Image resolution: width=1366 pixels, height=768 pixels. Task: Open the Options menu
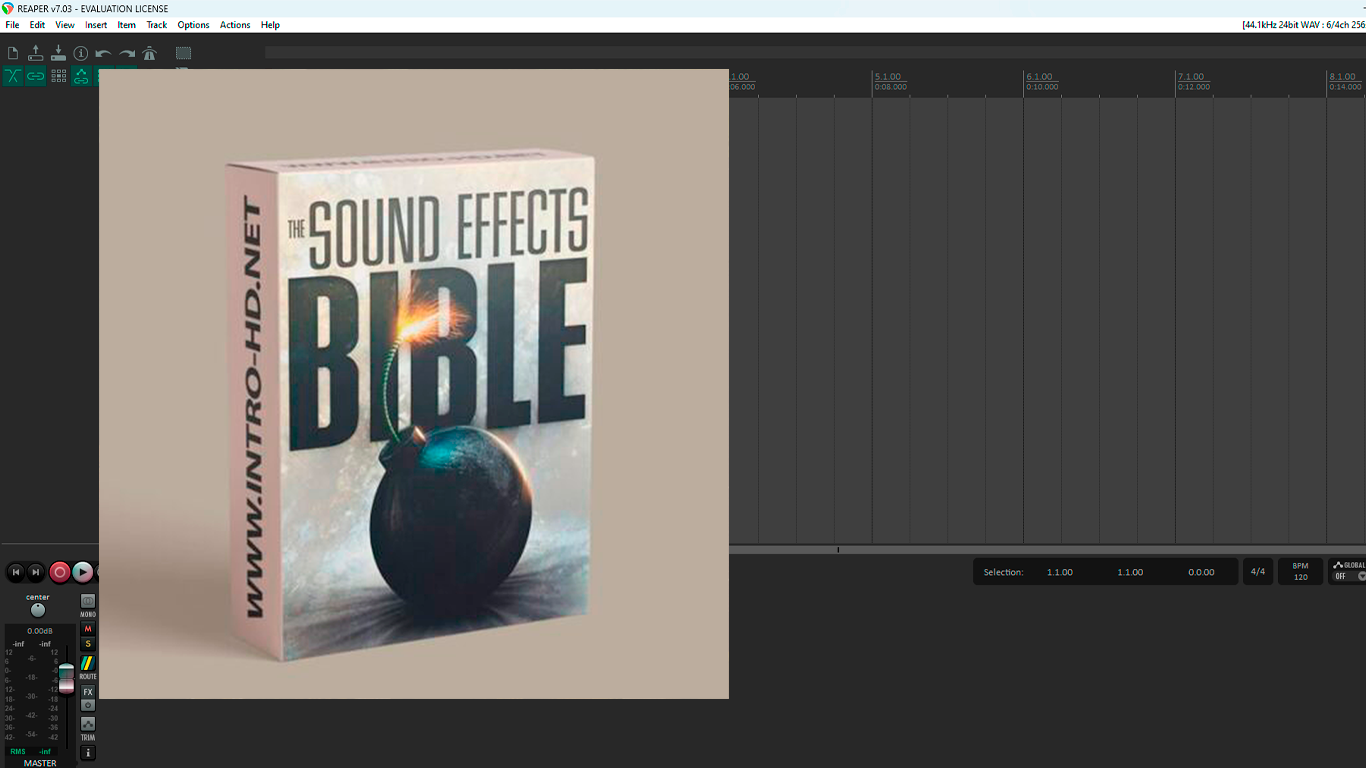pos(194,25)
